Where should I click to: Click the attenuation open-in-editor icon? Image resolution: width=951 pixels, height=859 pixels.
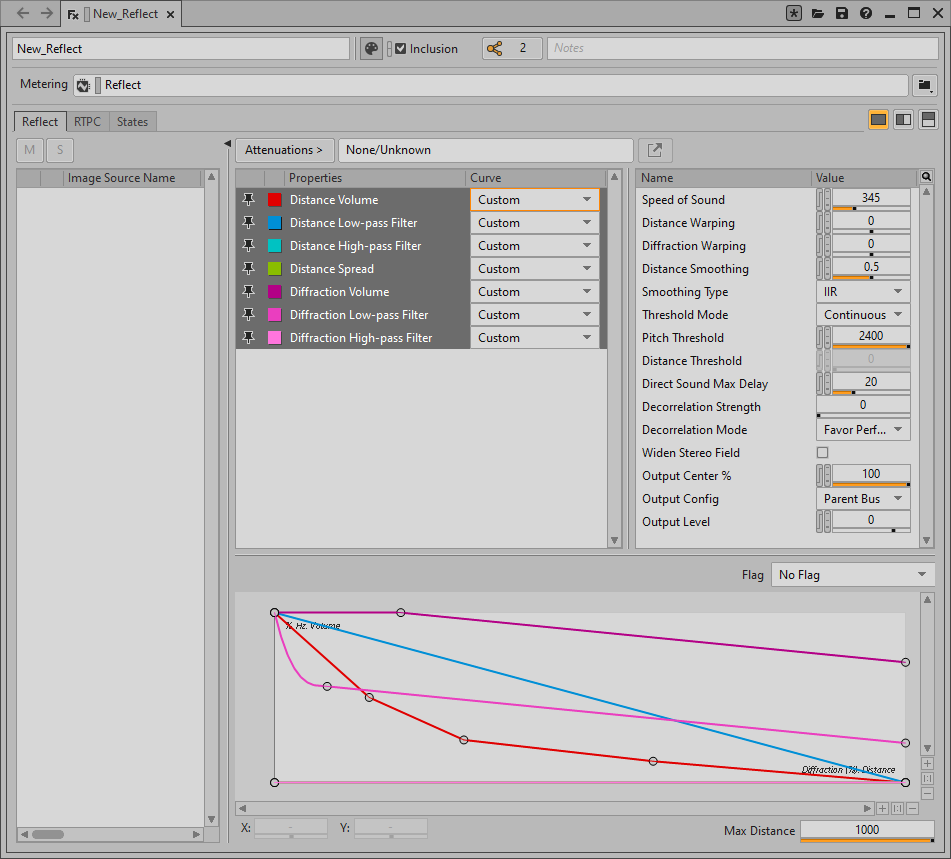(655, 150)
